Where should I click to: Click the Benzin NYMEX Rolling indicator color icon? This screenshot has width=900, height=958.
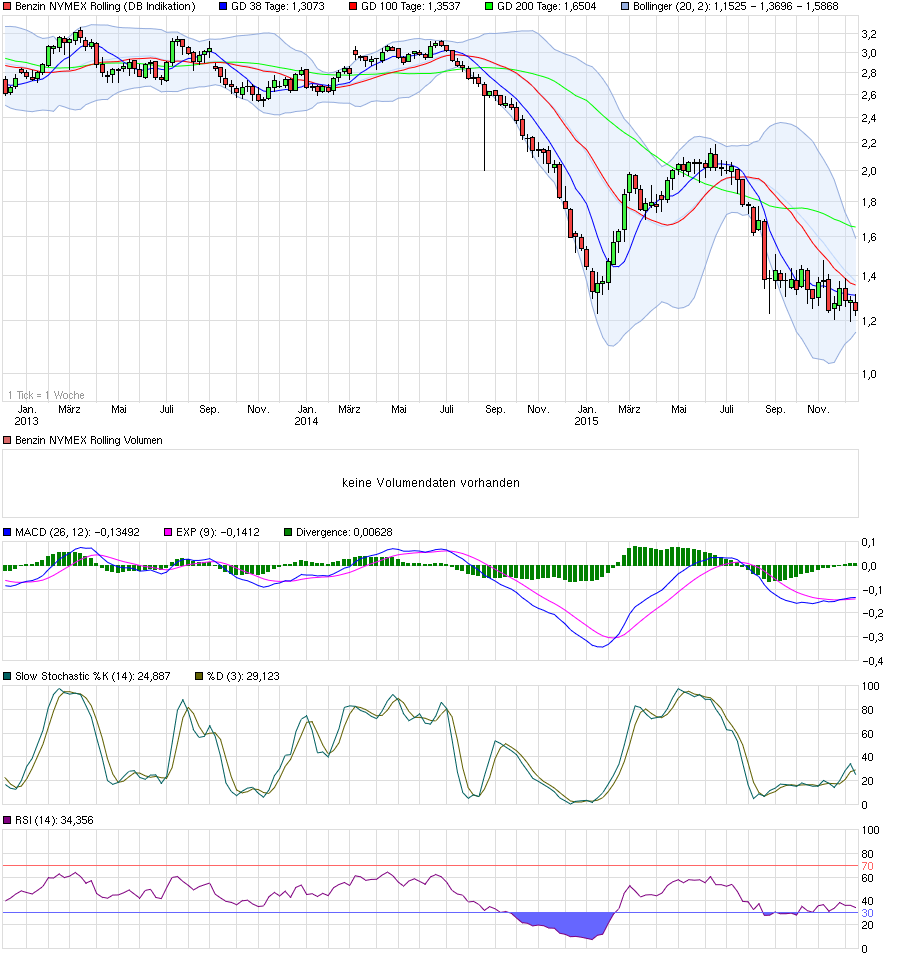coord(9,7)
